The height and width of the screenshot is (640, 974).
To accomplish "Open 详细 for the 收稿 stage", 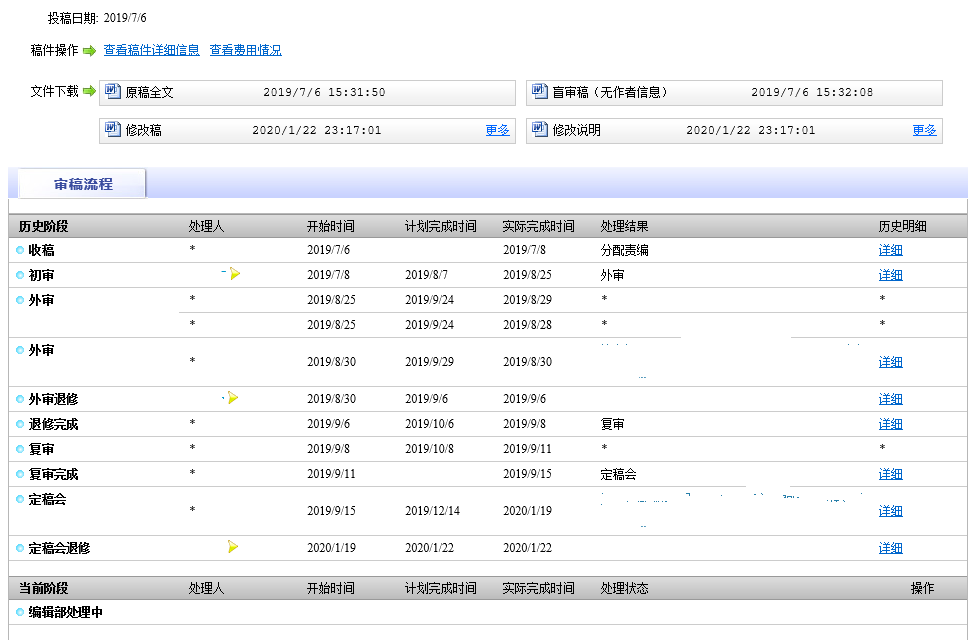I will pyautogui.click(x=890, y=250).
